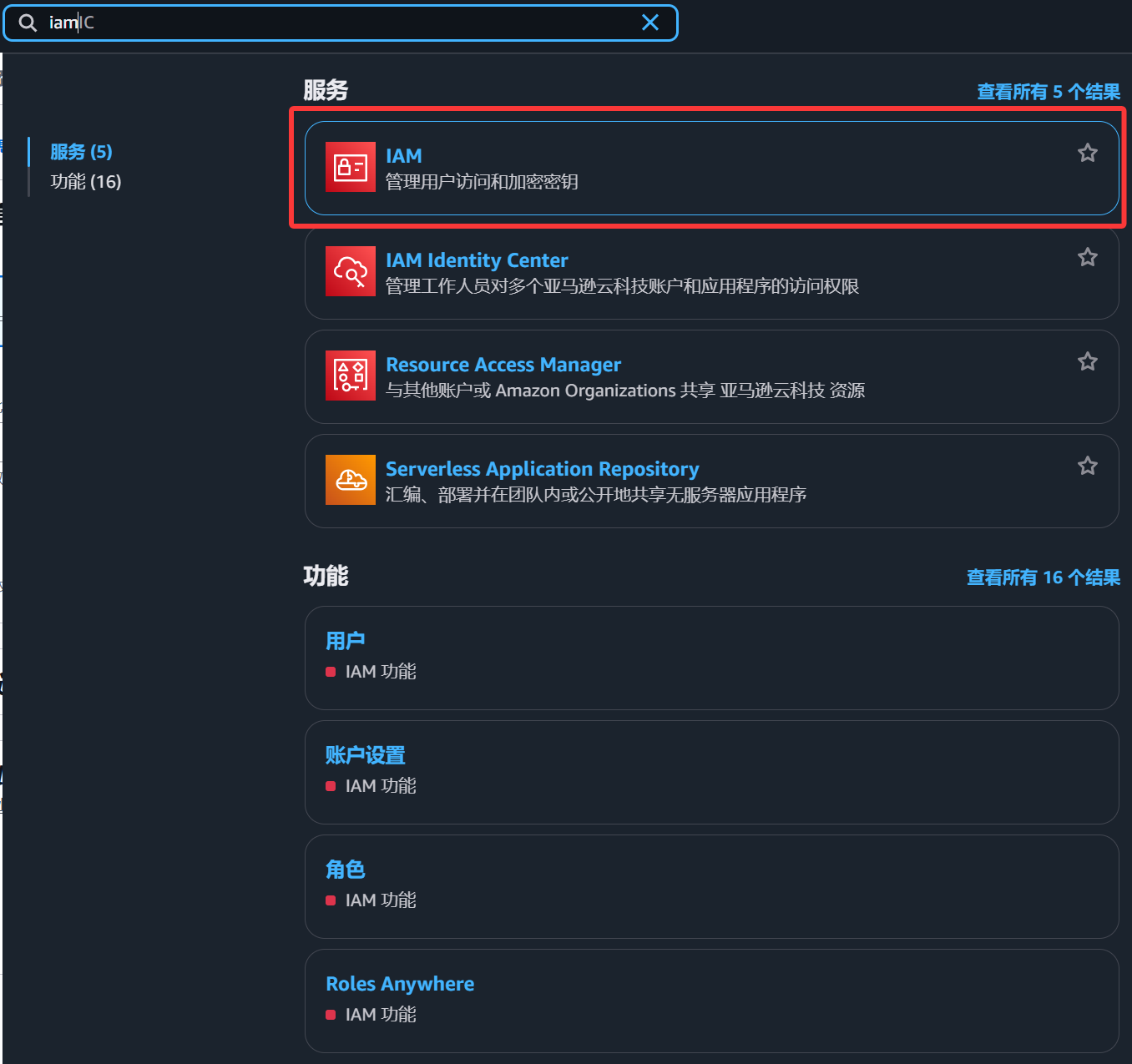Clear the search box with X icon
The width and height of the screenshot is (1132, 1064).
649,23
